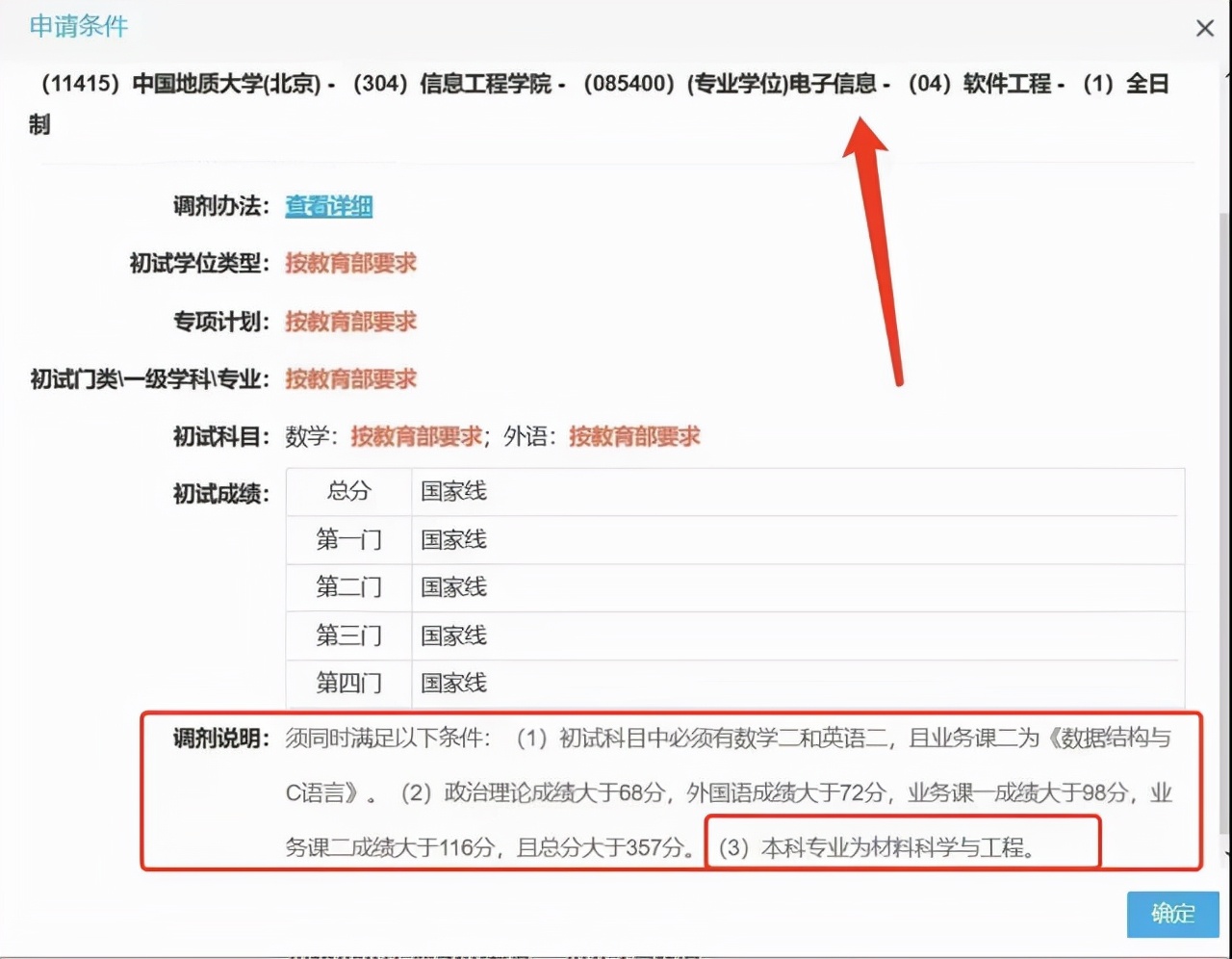Click 按教育部要求 next to 初试学位类型
This screenshot has height=959, width=1232.
coord(350,263)
